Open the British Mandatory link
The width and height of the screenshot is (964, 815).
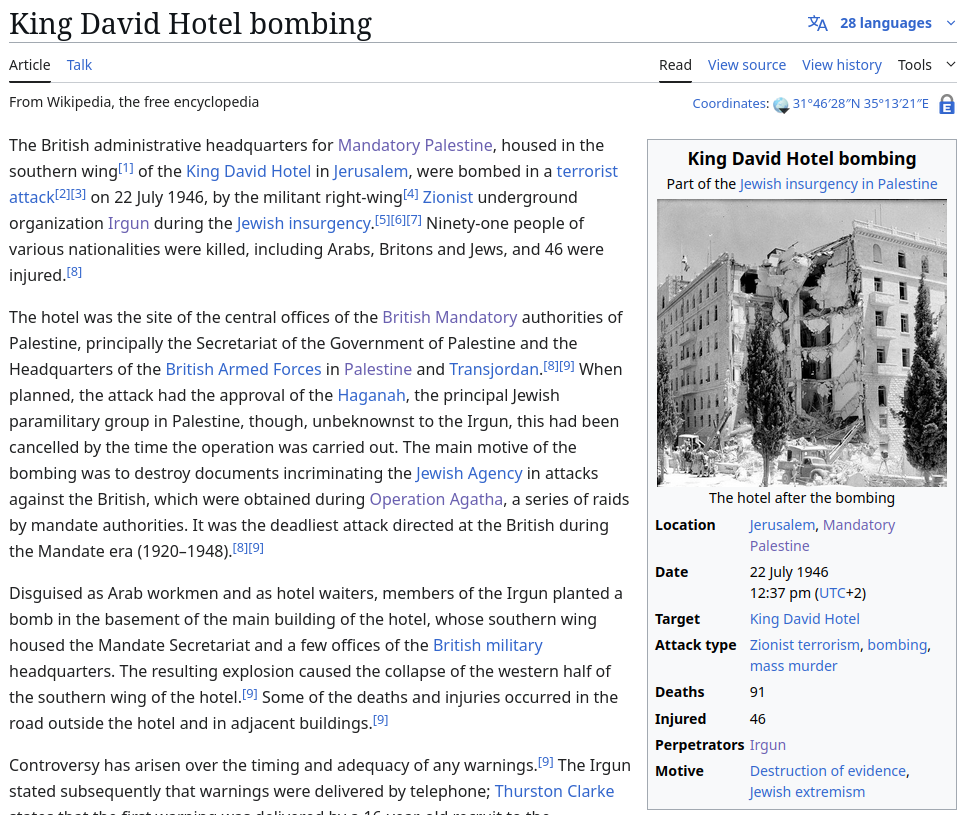[x=449, y=317]
